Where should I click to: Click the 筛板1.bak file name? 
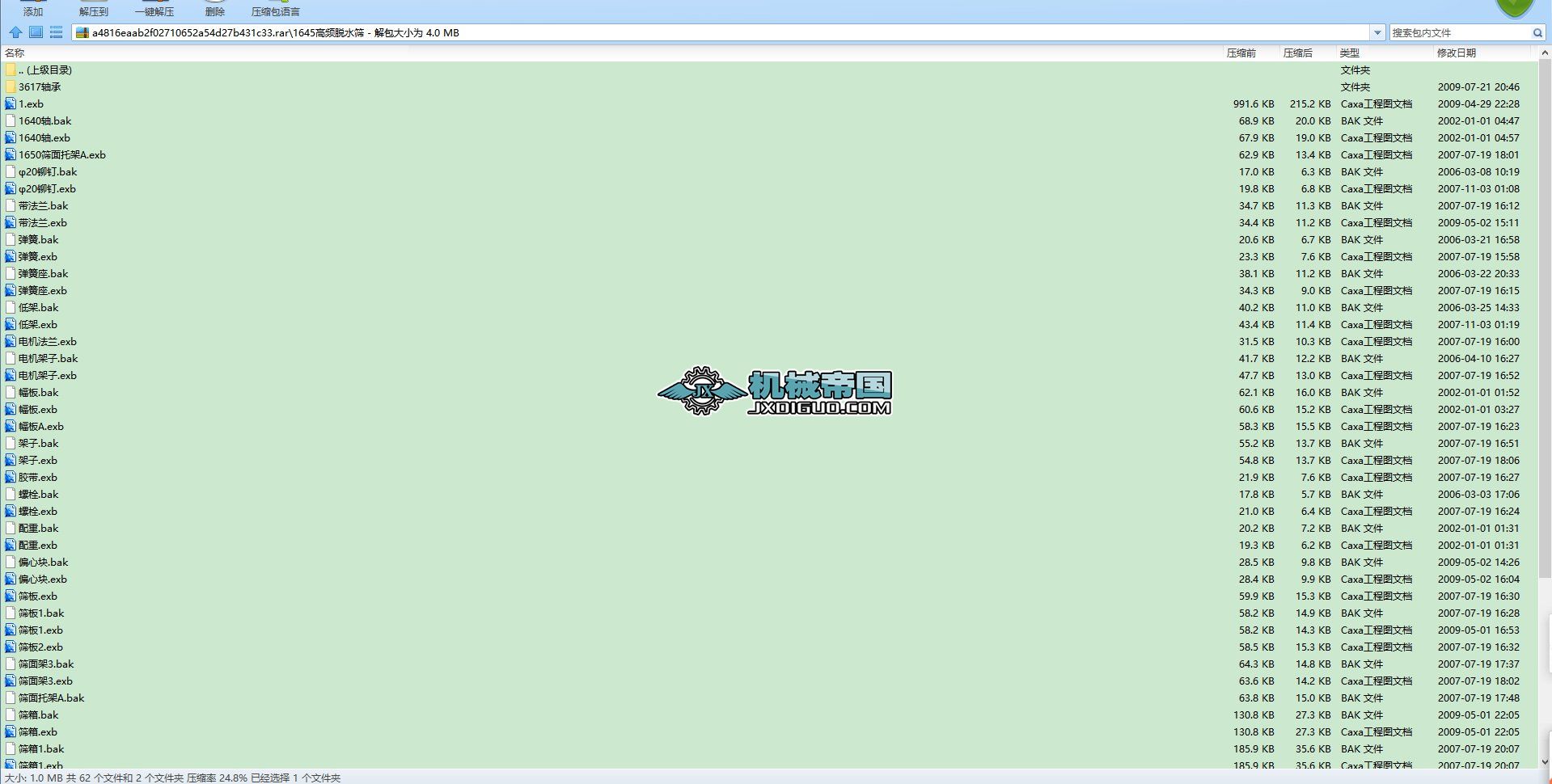40,613
